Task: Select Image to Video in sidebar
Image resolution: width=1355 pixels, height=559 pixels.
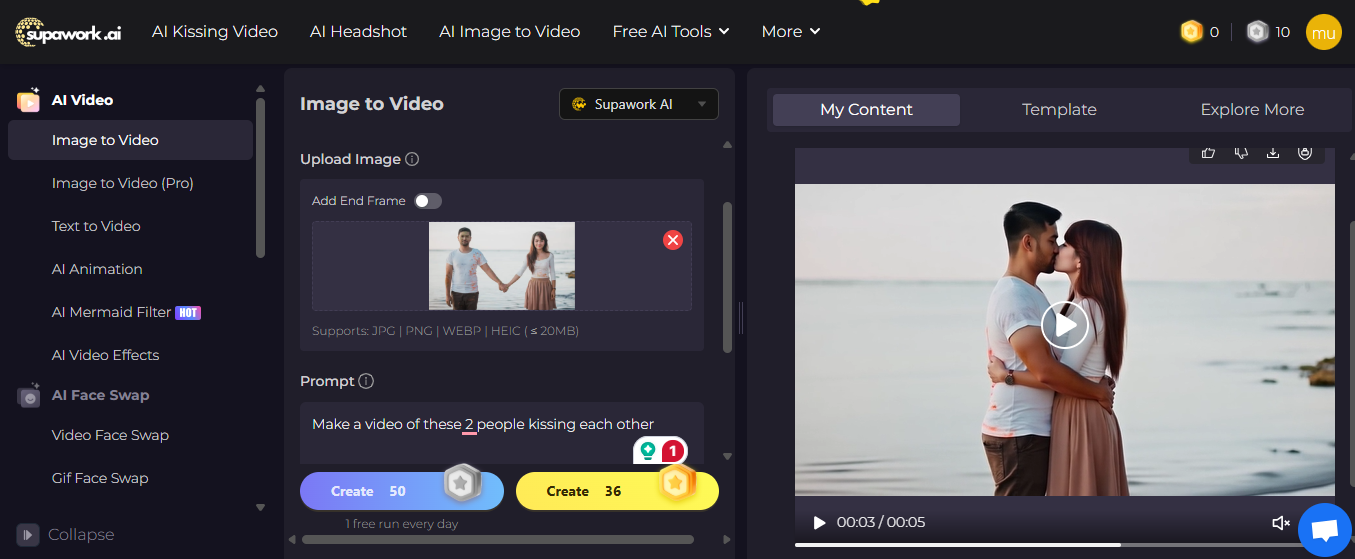Action: pos(130,140)
